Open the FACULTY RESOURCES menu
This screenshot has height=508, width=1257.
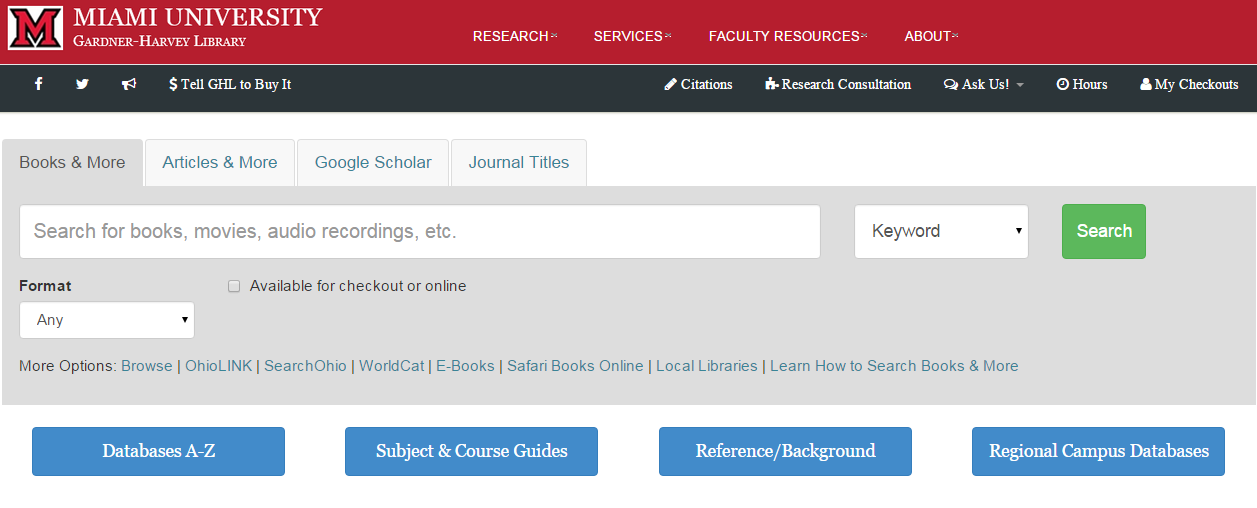pos(788,36)
